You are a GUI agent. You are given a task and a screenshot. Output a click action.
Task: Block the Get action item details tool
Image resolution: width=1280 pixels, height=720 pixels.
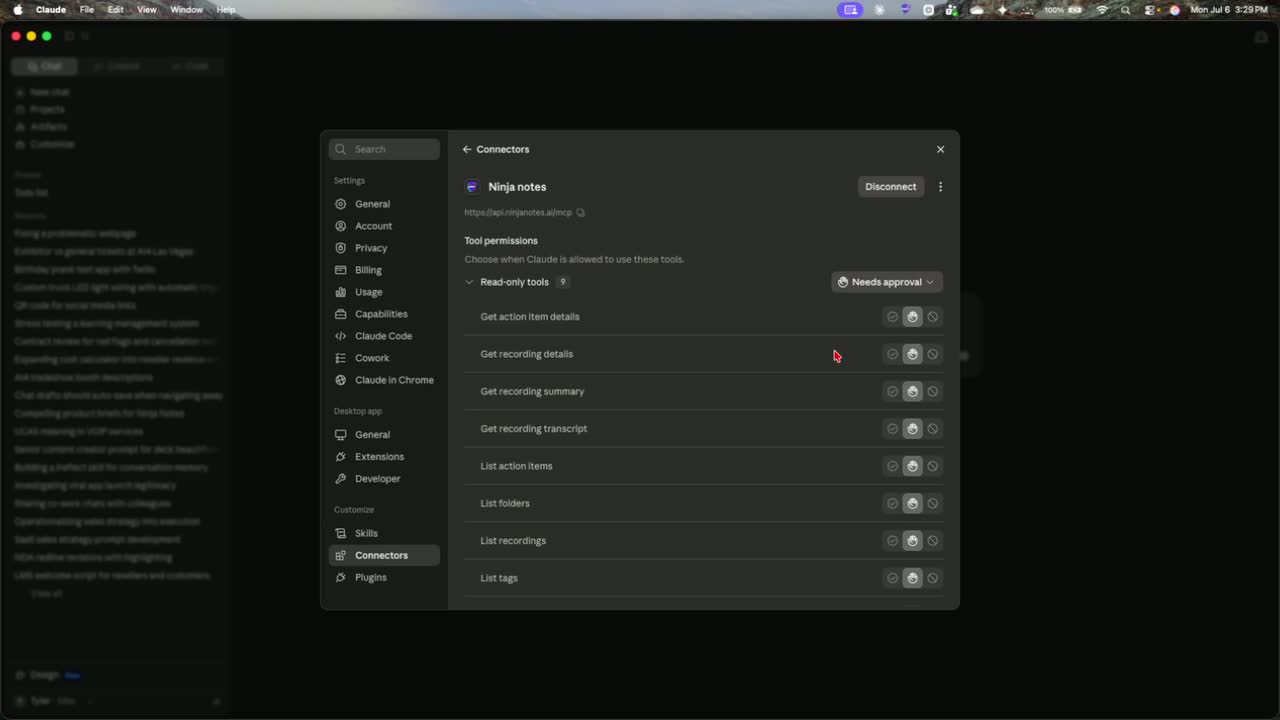tap(933, 317)
